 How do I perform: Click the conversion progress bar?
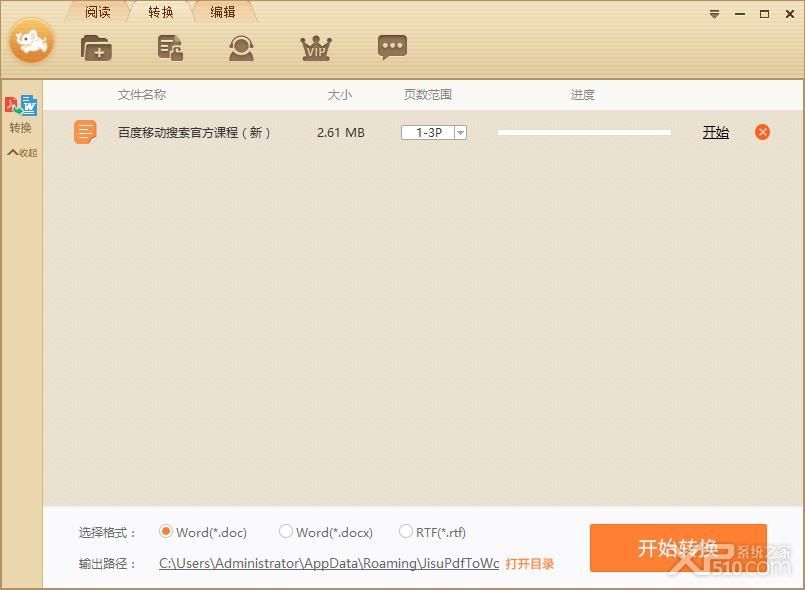coord(584,132)
